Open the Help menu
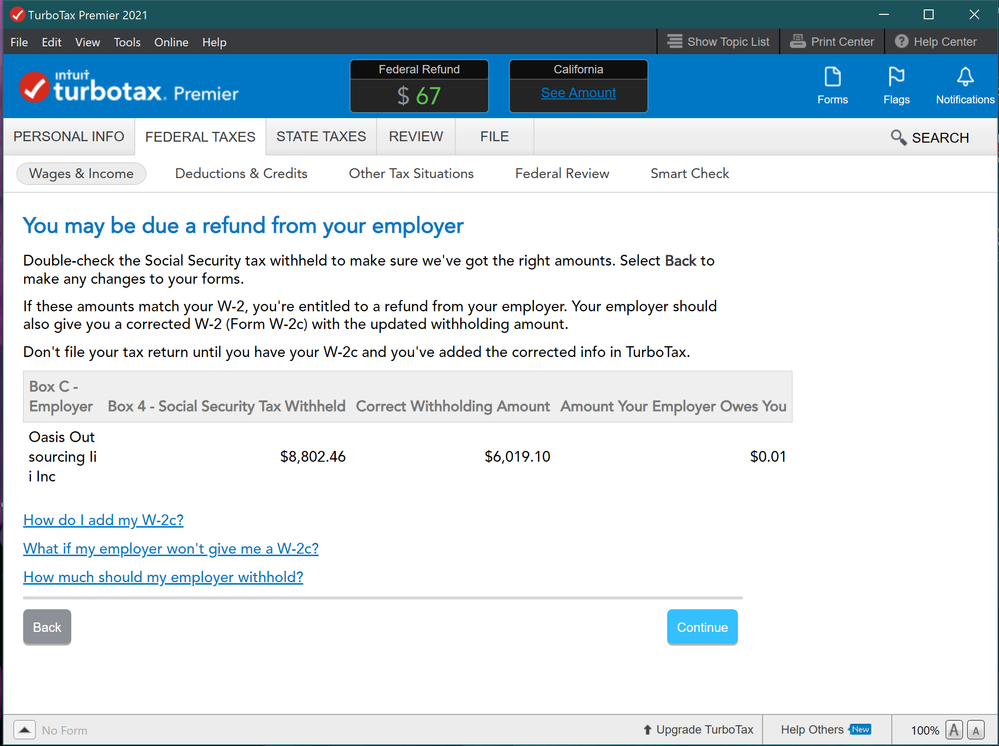 pyautogui.click(x=214, y=42)
